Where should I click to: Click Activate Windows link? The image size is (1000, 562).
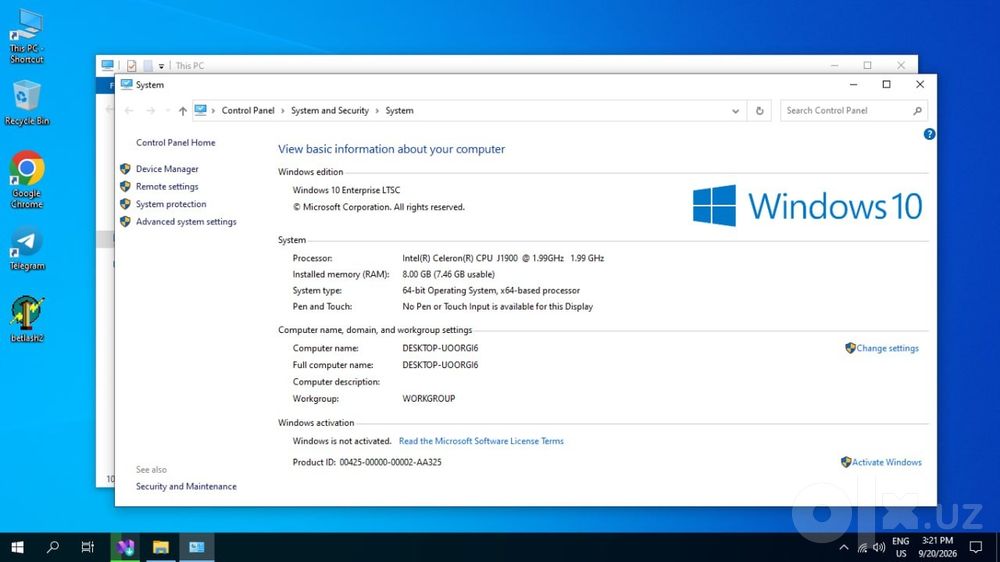tap(886, 462)
